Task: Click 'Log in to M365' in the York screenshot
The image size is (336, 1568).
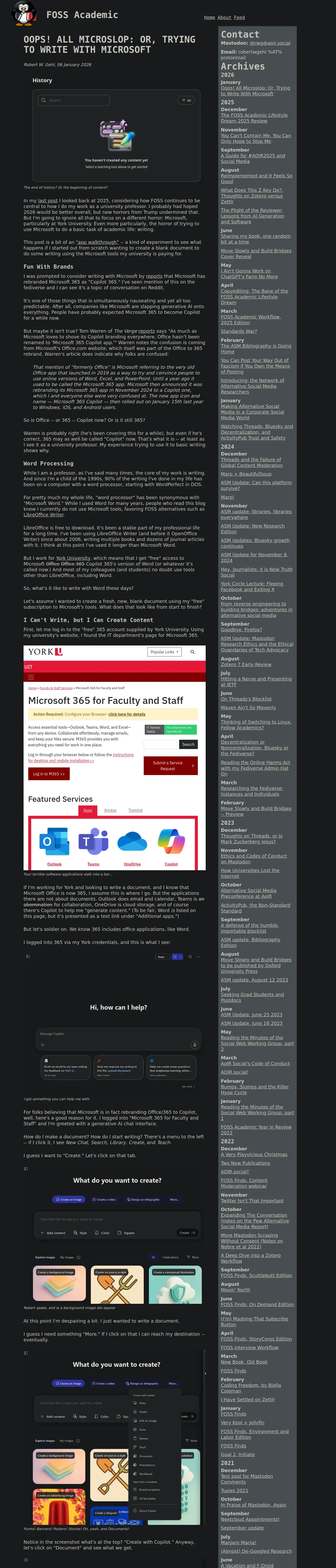Action: point(48,774)
